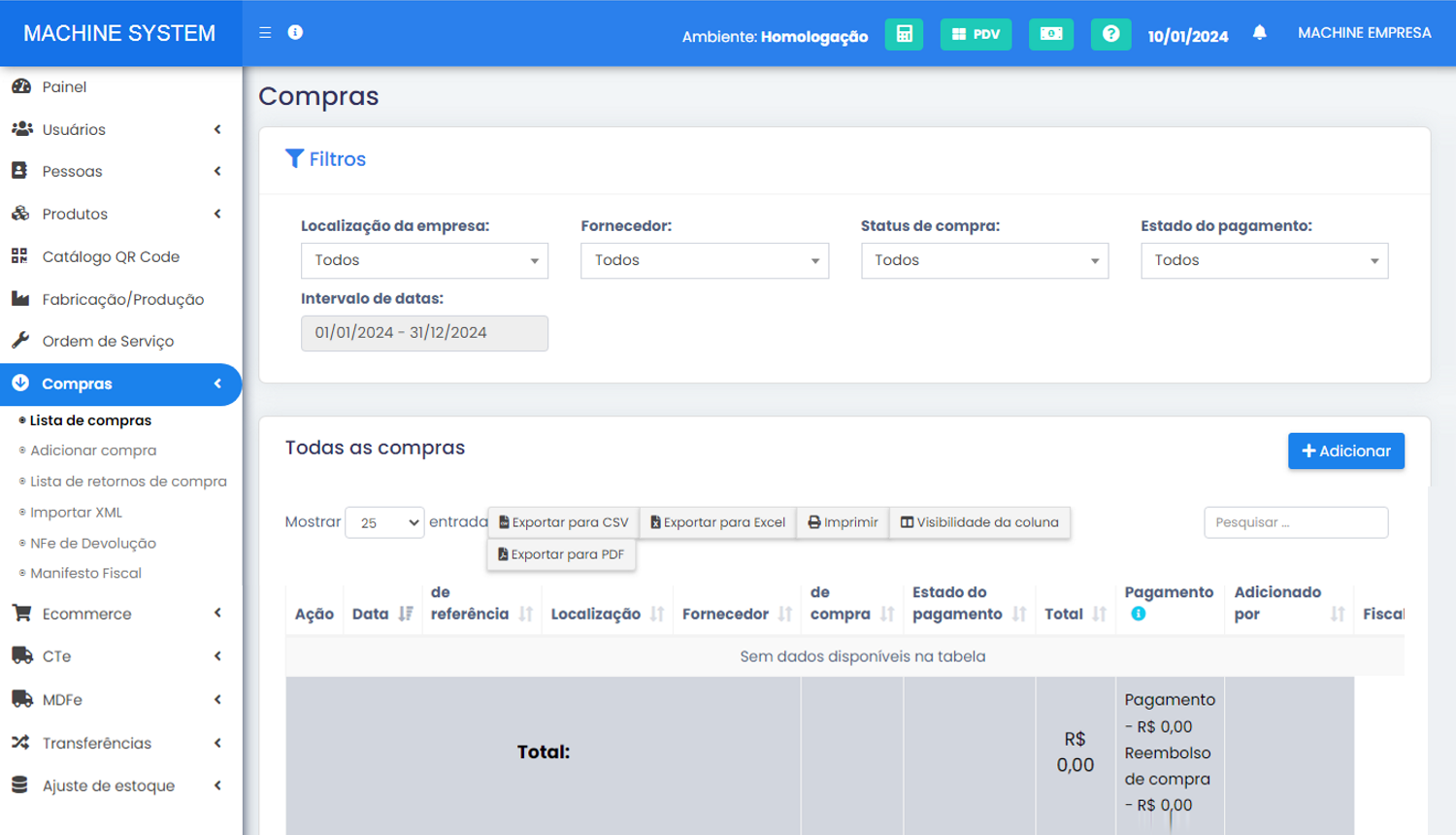Click the Adicionar purchase button
The image size is (1456, 835).
[1346, 451]
